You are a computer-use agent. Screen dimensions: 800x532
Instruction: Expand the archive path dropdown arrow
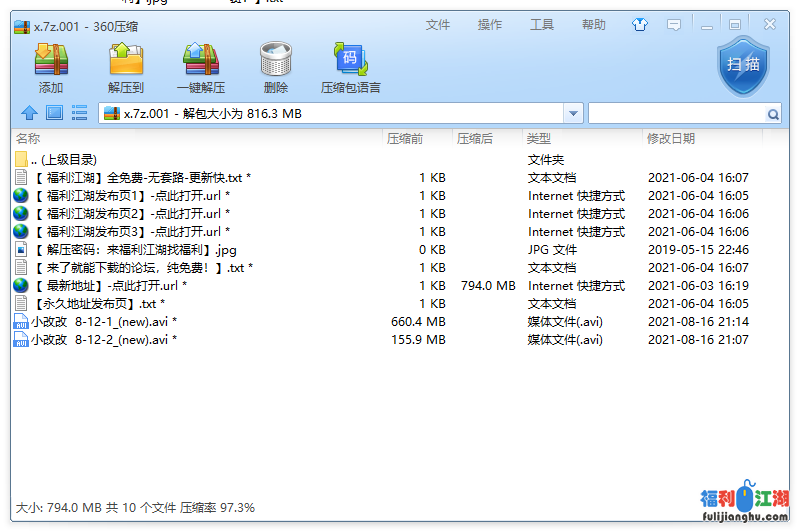pos(573,114)
